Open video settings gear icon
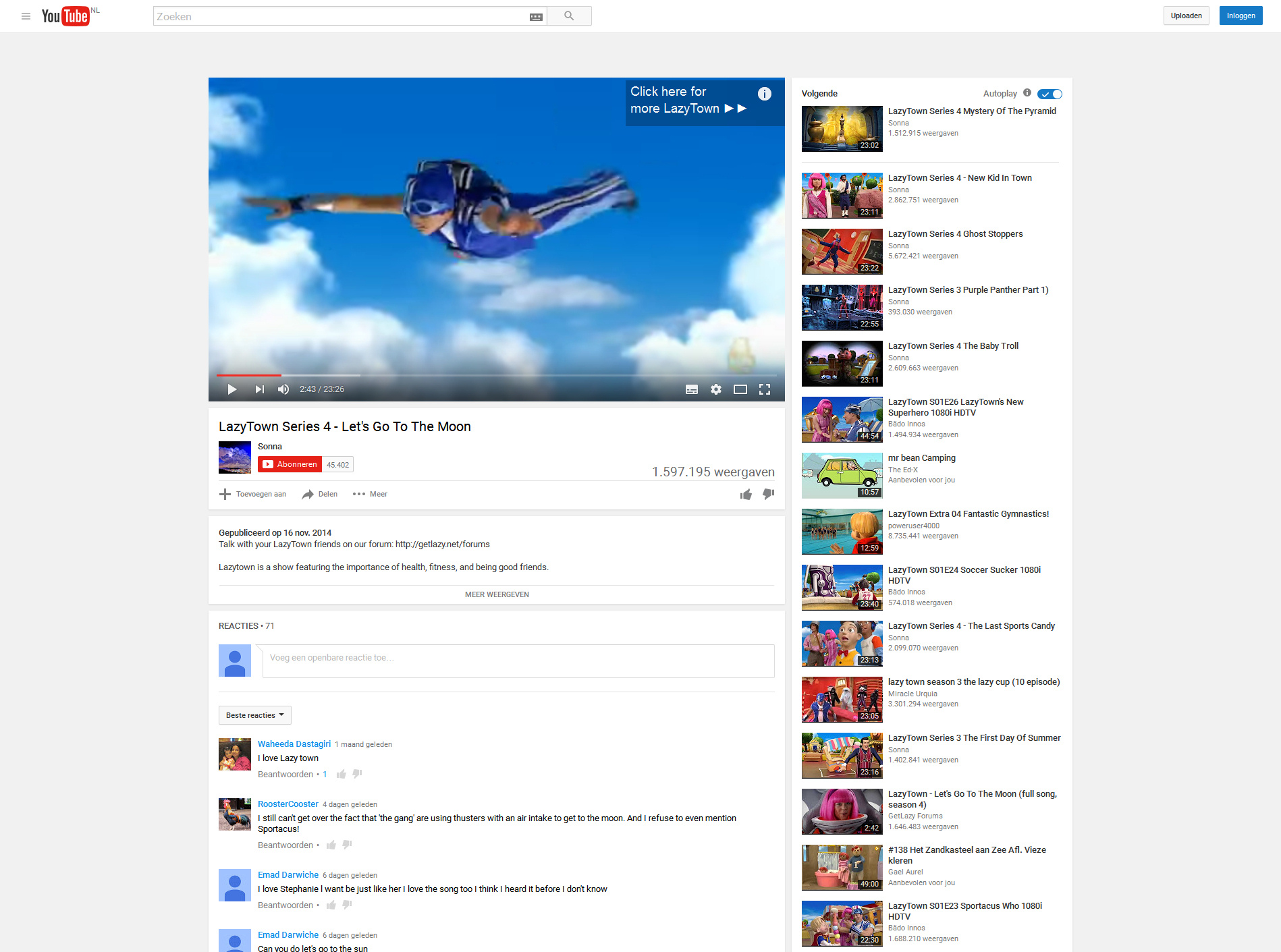The height and width of the screenshot is (952, 1281). [716, 389]
